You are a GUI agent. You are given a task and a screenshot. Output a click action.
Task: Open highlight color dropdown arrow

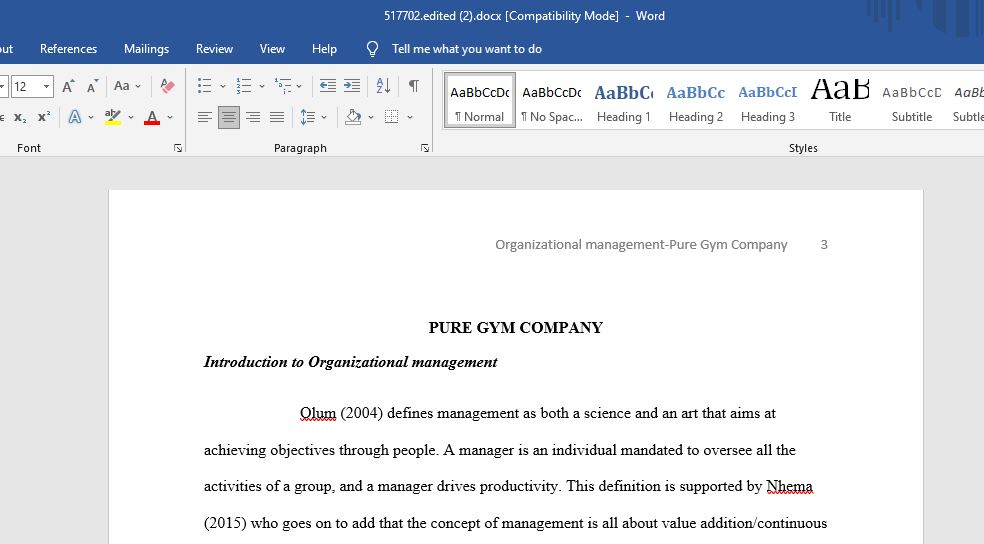click(x=131, y=117)
